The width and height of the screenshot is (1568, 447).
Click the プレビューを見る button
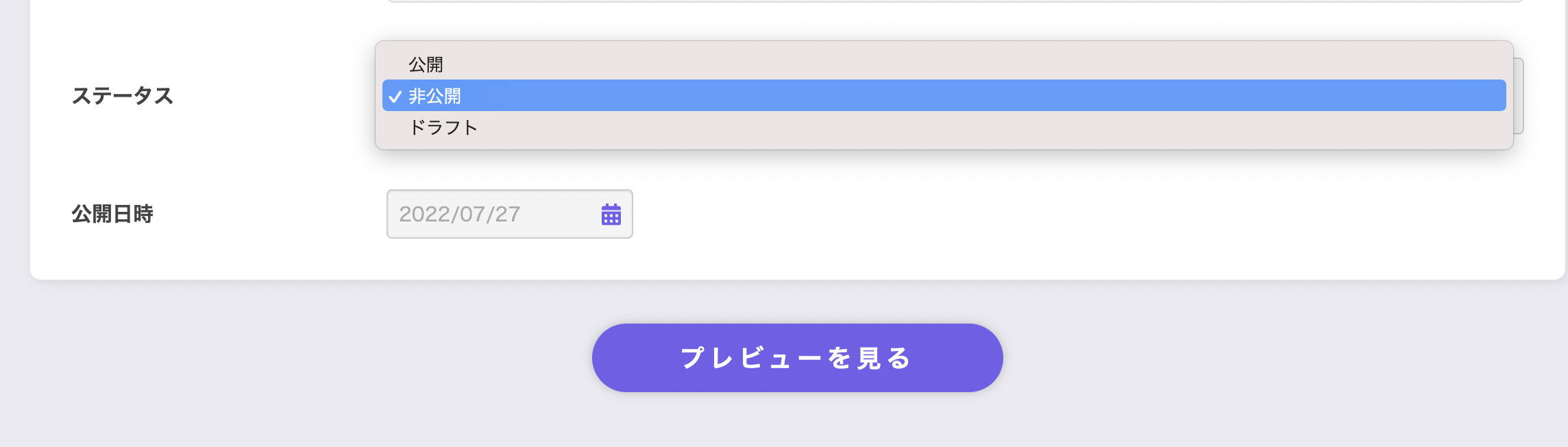click(797, 358)
